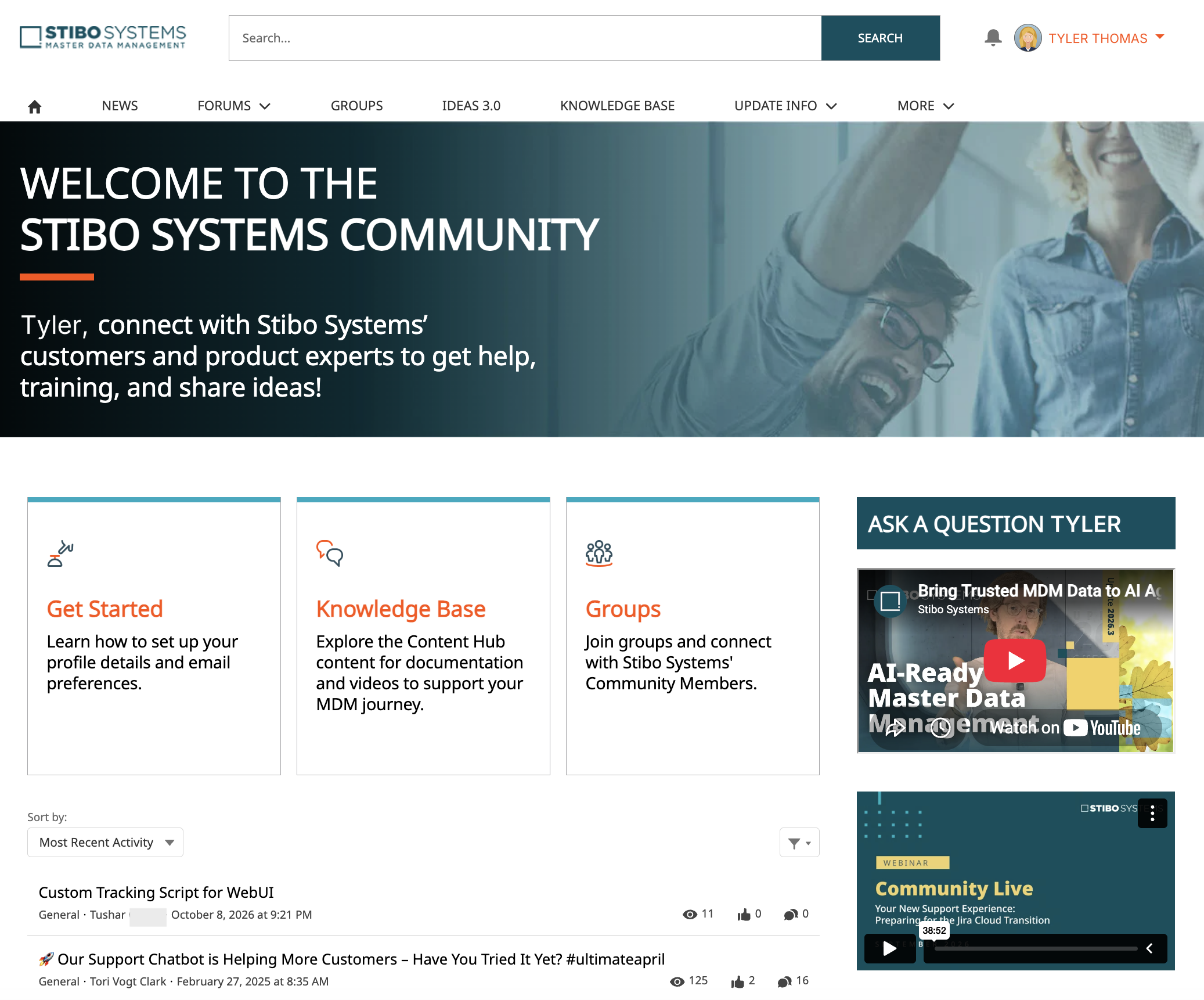Viewport: 1204px width, 1000px height.
Task: Click the Stibo Systems logo
Action: 103,37
